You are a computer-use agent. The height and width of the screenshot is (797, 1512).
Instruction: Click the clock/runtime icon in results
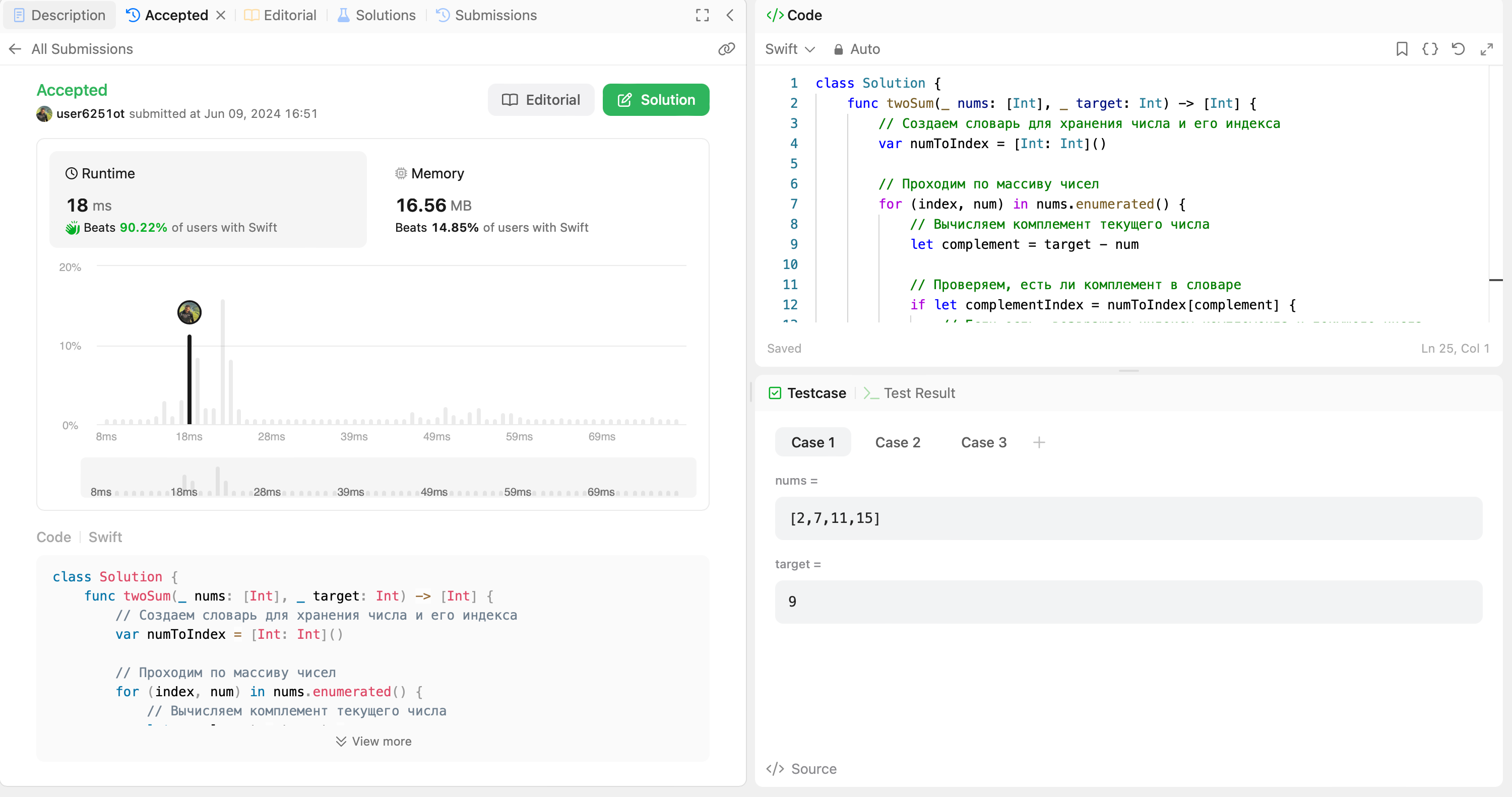click(72, 173)
